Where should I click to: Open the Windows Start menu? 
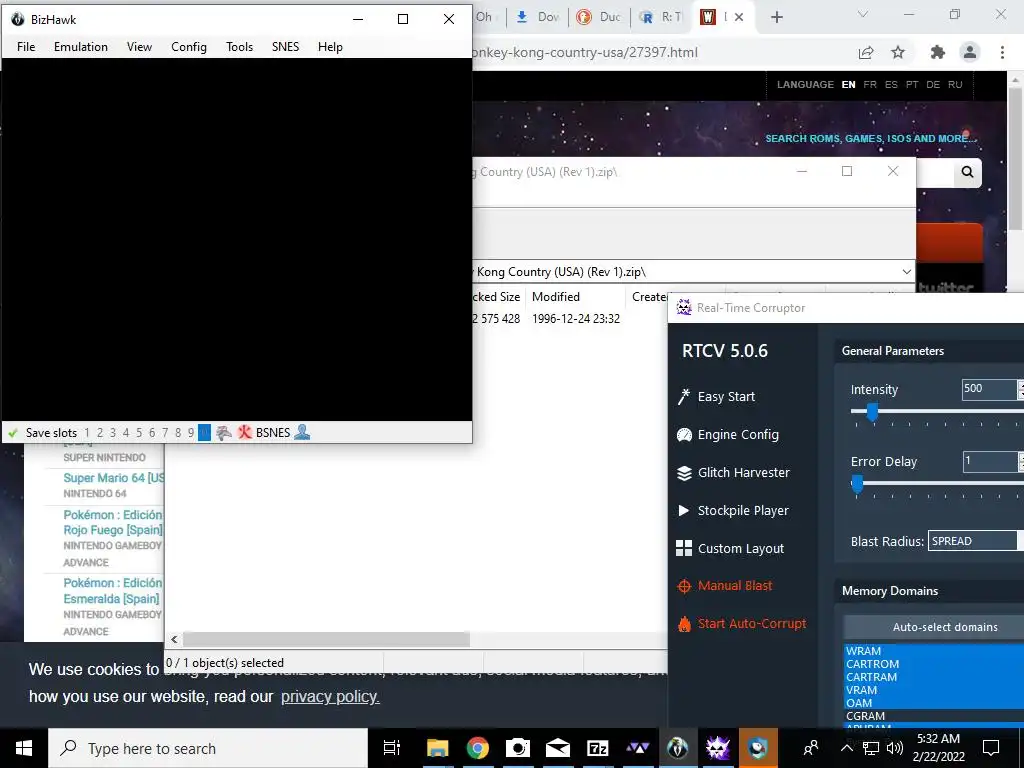click(24, 748)
